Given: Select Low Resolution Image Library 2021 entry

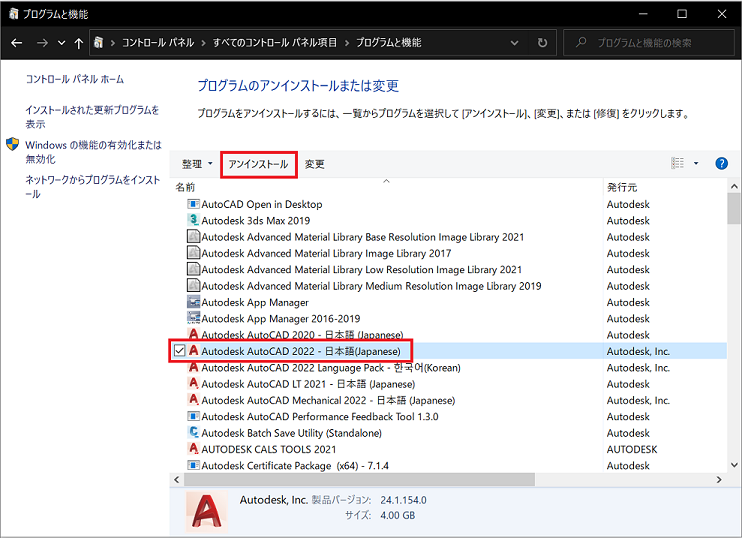Looking at the screenshot, I should click(x=362, y=269).
